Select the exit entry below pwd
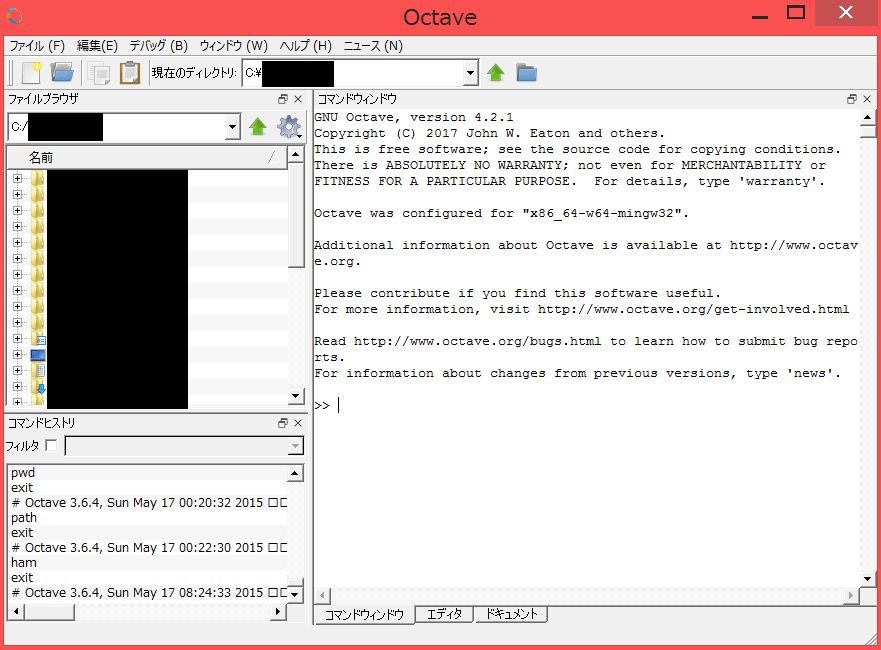 148,488
